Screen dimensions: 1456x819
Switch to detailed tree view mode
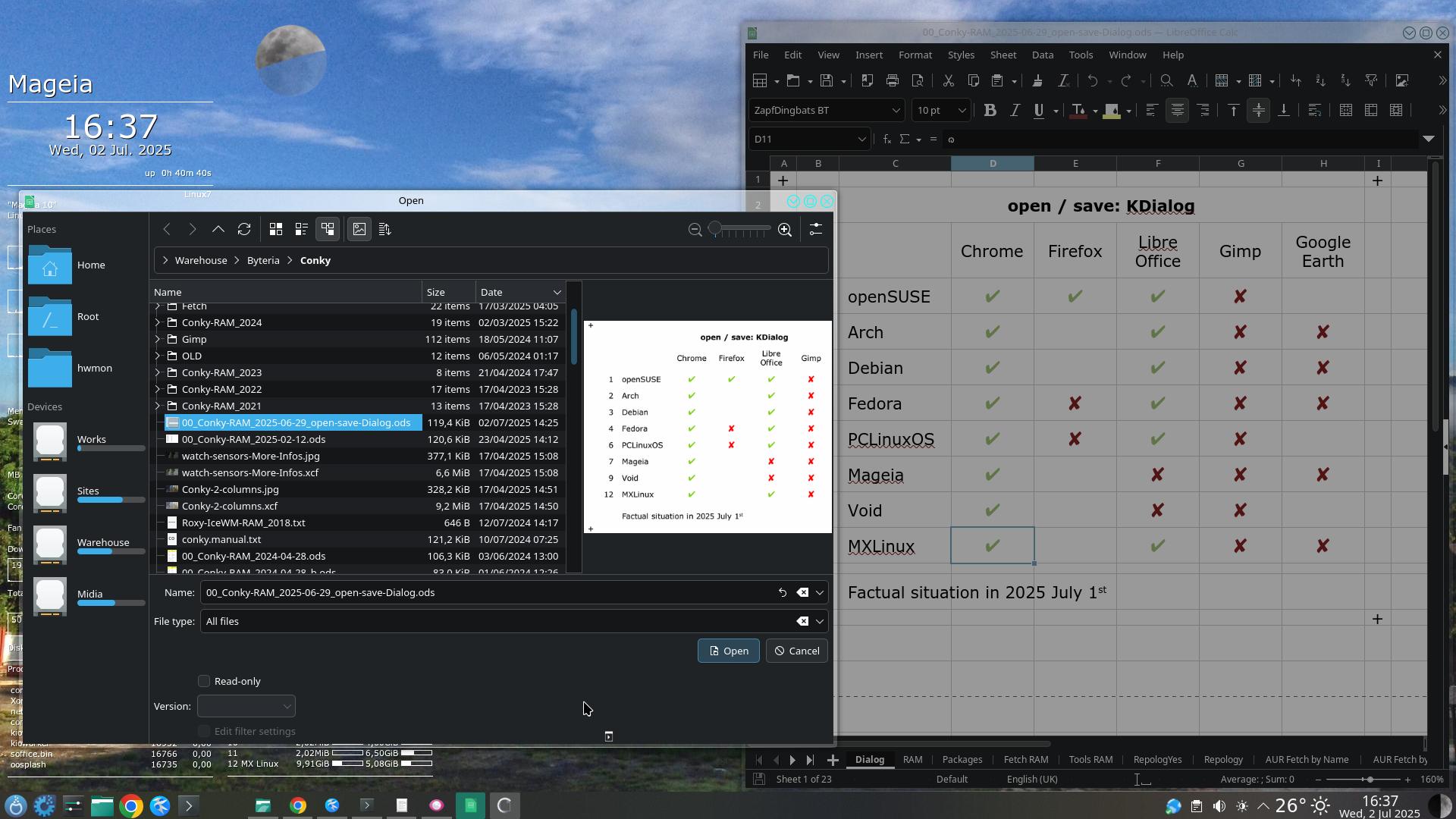(328, 229)
